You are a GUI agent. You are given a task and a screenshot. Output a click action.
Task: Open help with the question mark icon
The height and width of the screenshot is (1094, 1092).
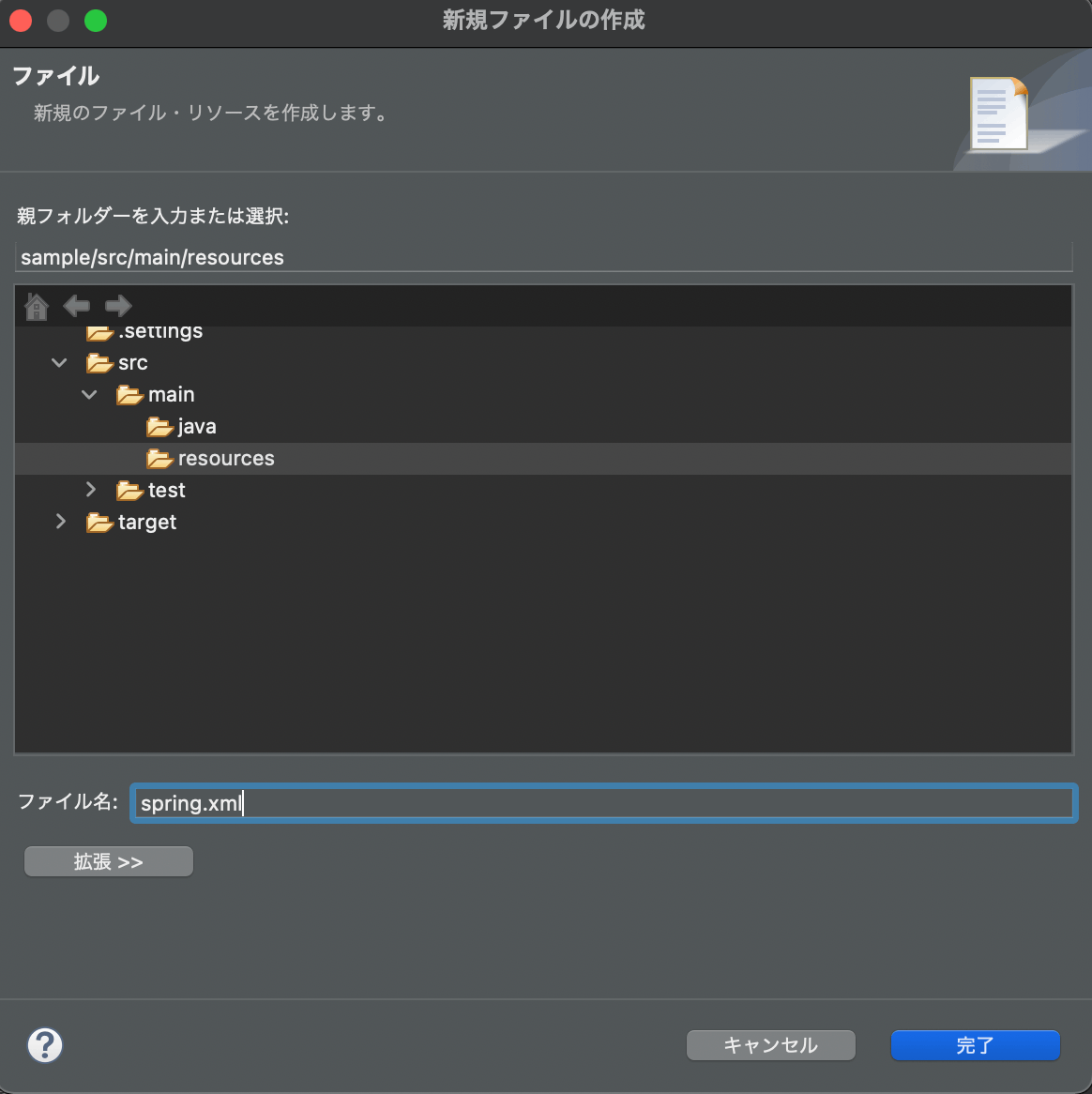click(45, 1044)
